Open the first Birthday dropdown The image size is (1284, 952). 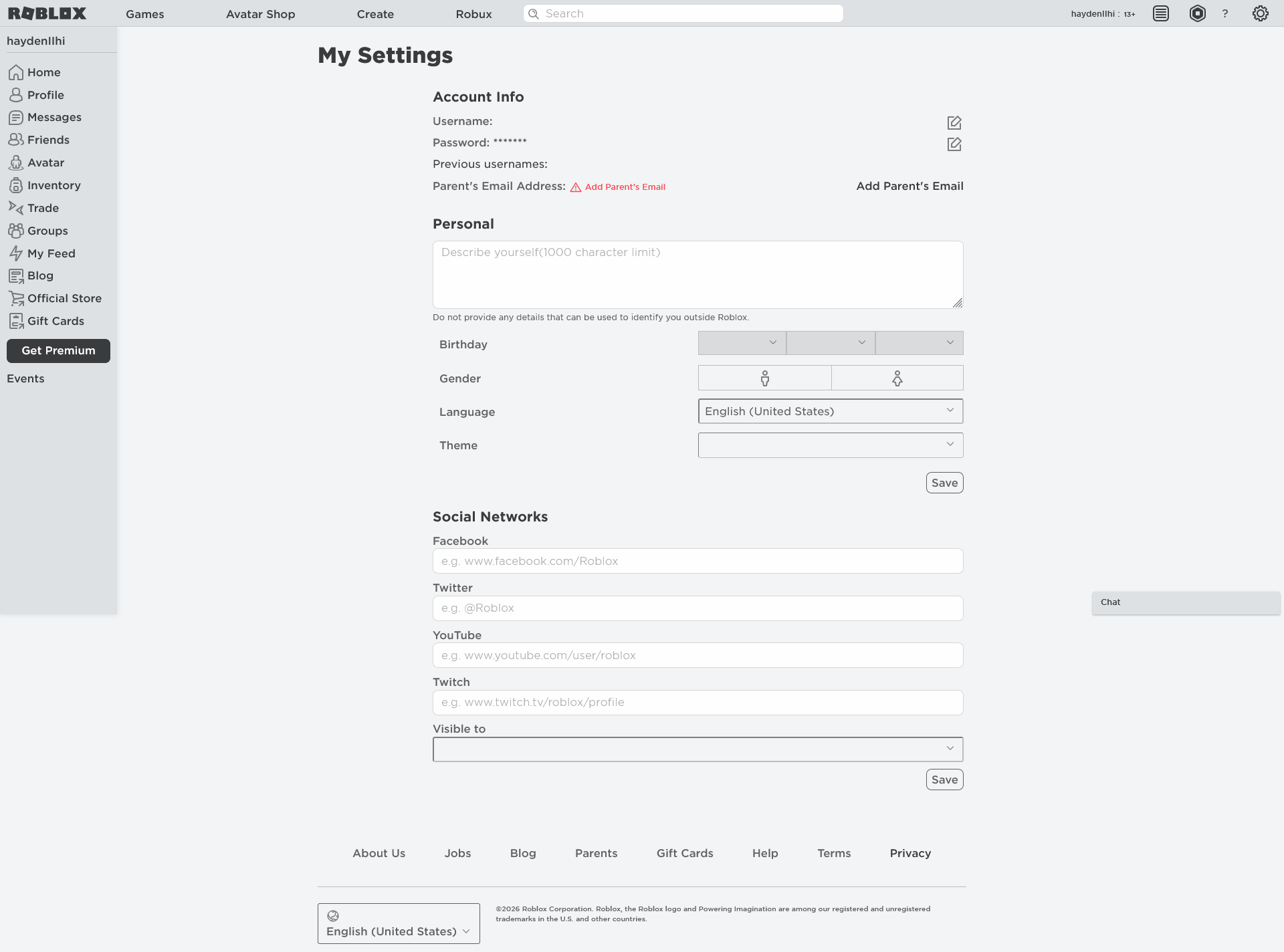[742, 343]
